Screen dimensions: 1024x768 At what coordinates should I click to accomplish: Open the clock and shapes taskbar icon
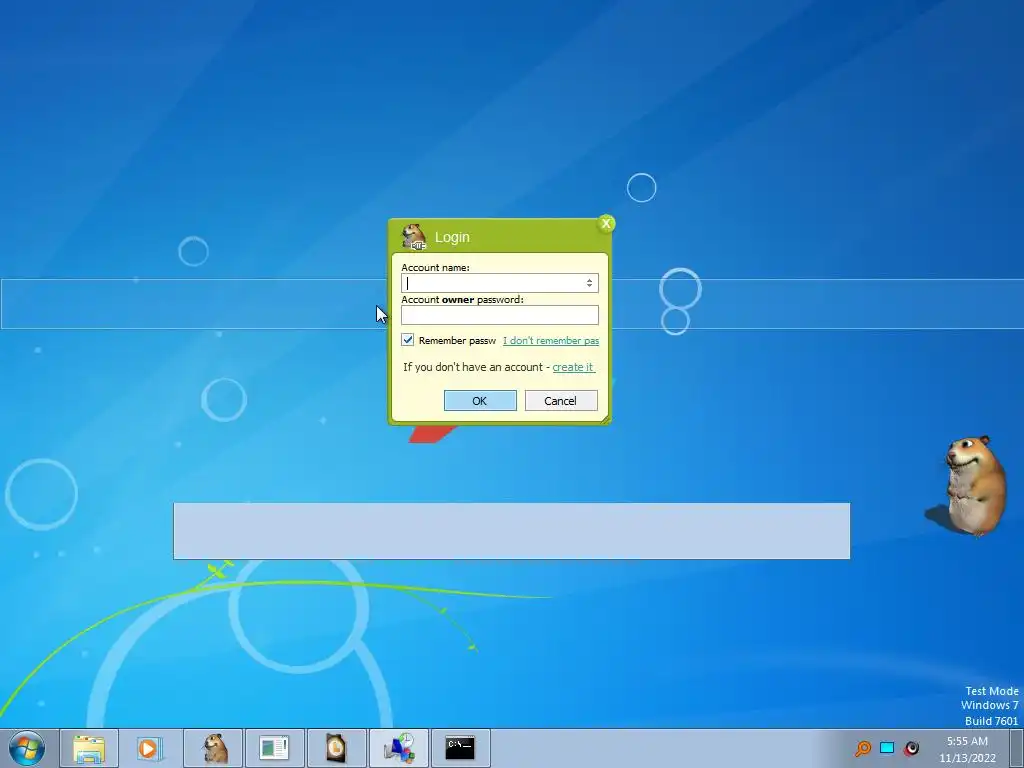[x=399, y=748]
